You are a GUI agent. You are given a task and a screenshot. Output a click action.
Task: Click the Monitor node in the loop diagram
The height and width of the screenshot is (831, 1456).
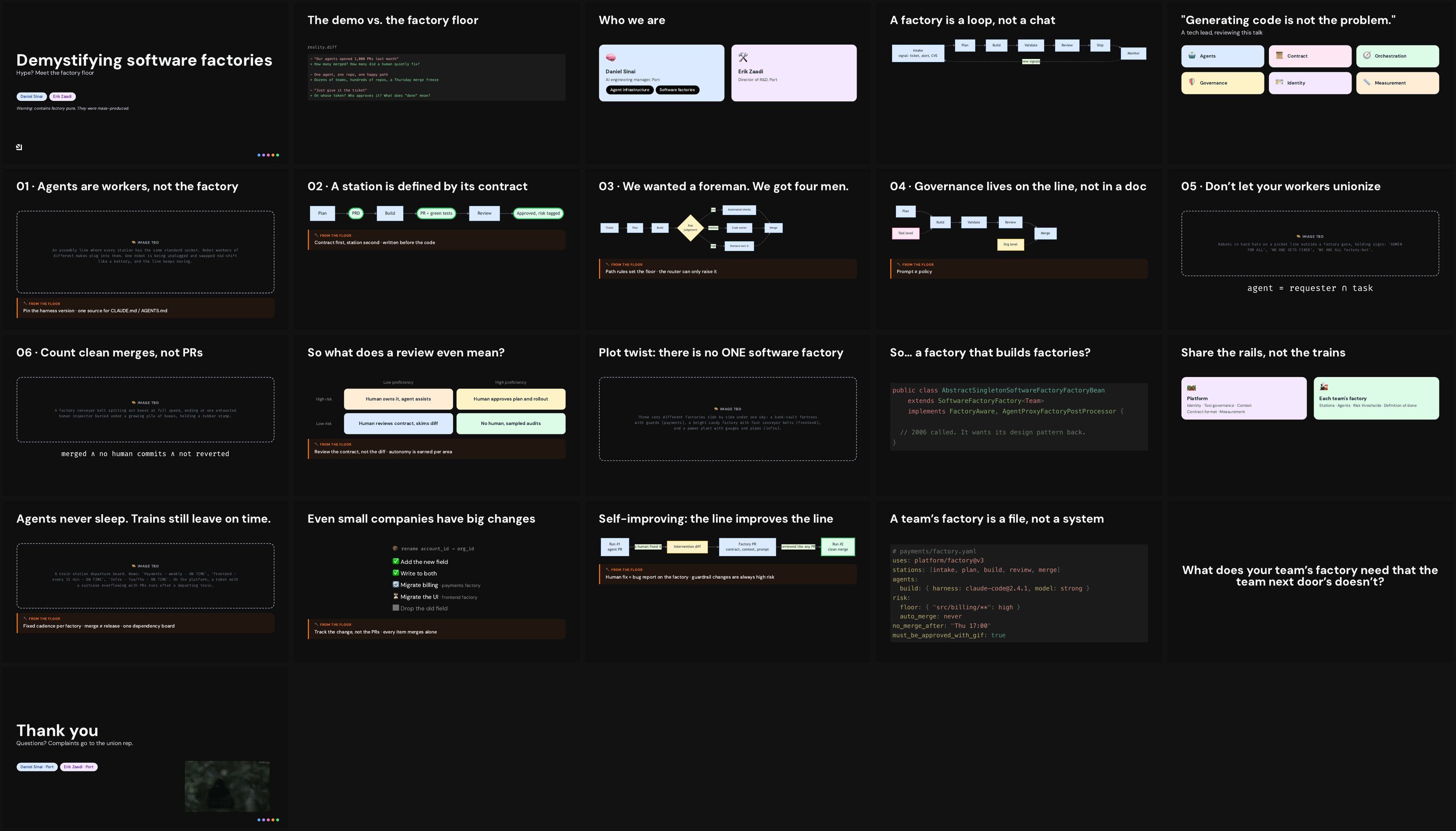pyautogui.click(x=1133, y=53)
